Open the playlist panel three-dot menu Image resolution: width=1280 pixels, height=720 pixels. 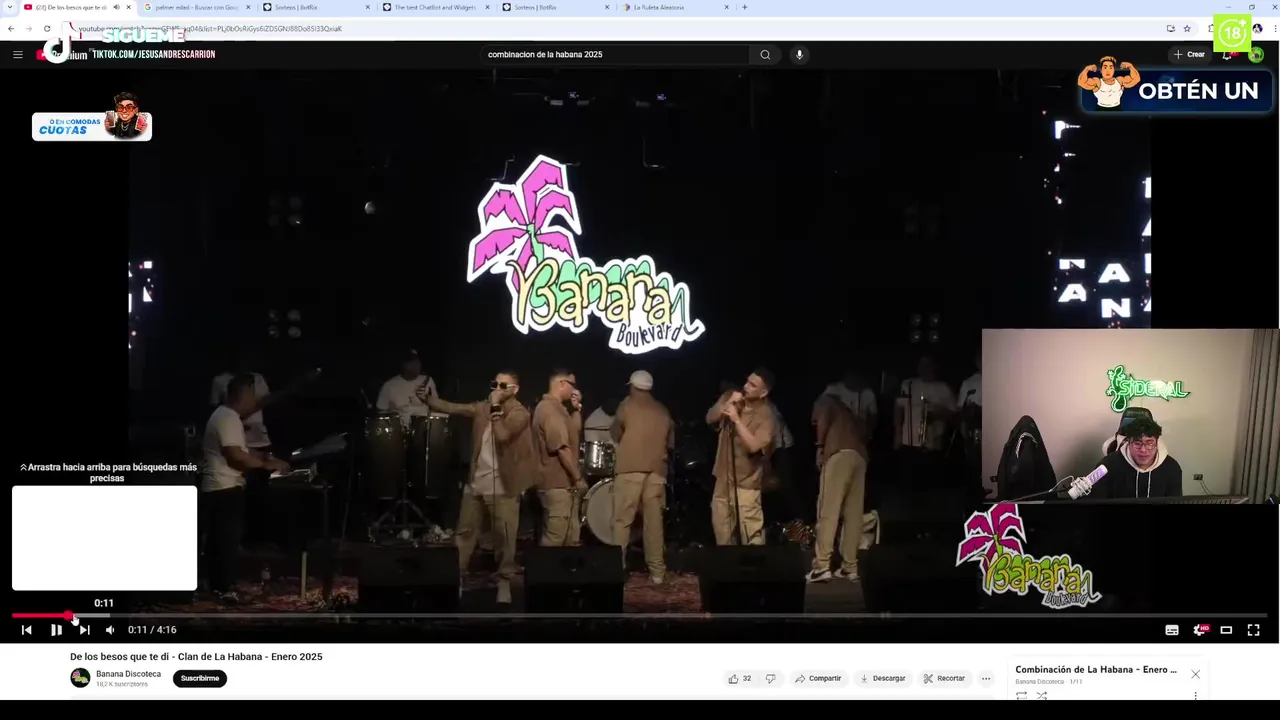tap(1195, 695)
